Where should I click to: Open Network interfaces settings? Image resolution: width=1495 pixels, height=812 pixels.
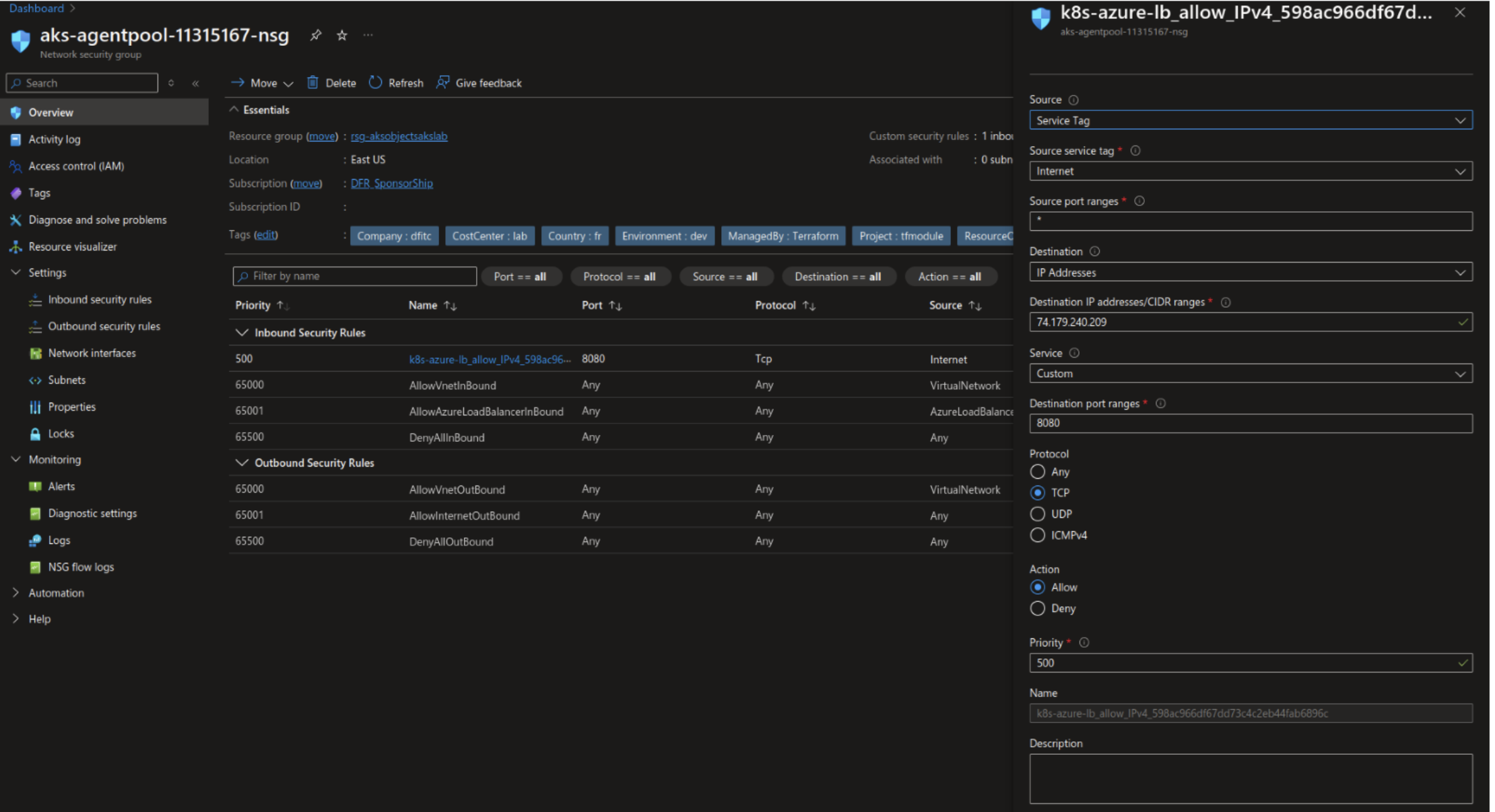pyautogui.click(x=91, y=353)
